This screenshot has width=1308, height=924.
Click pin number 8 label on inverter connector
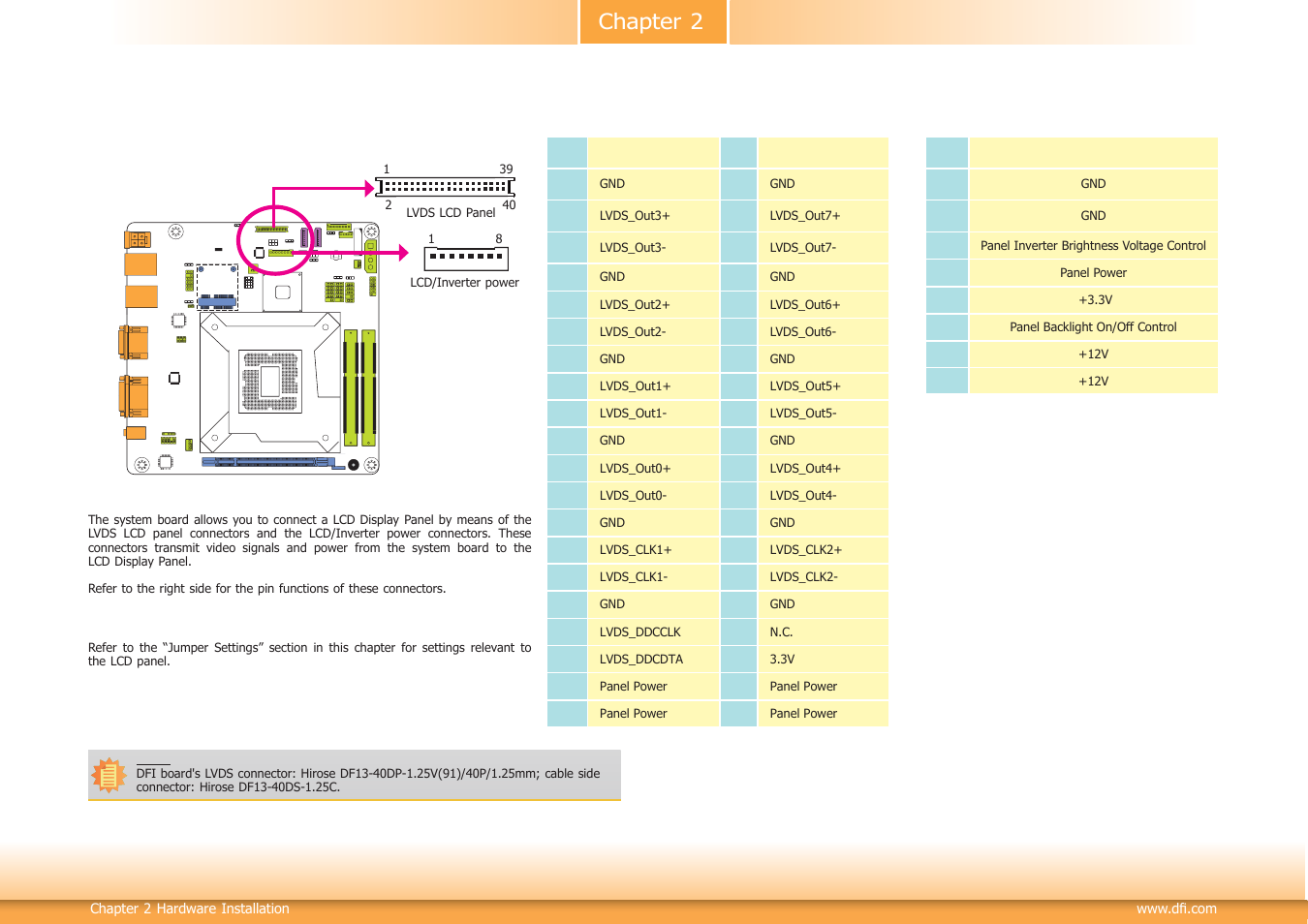pos(499,239)
